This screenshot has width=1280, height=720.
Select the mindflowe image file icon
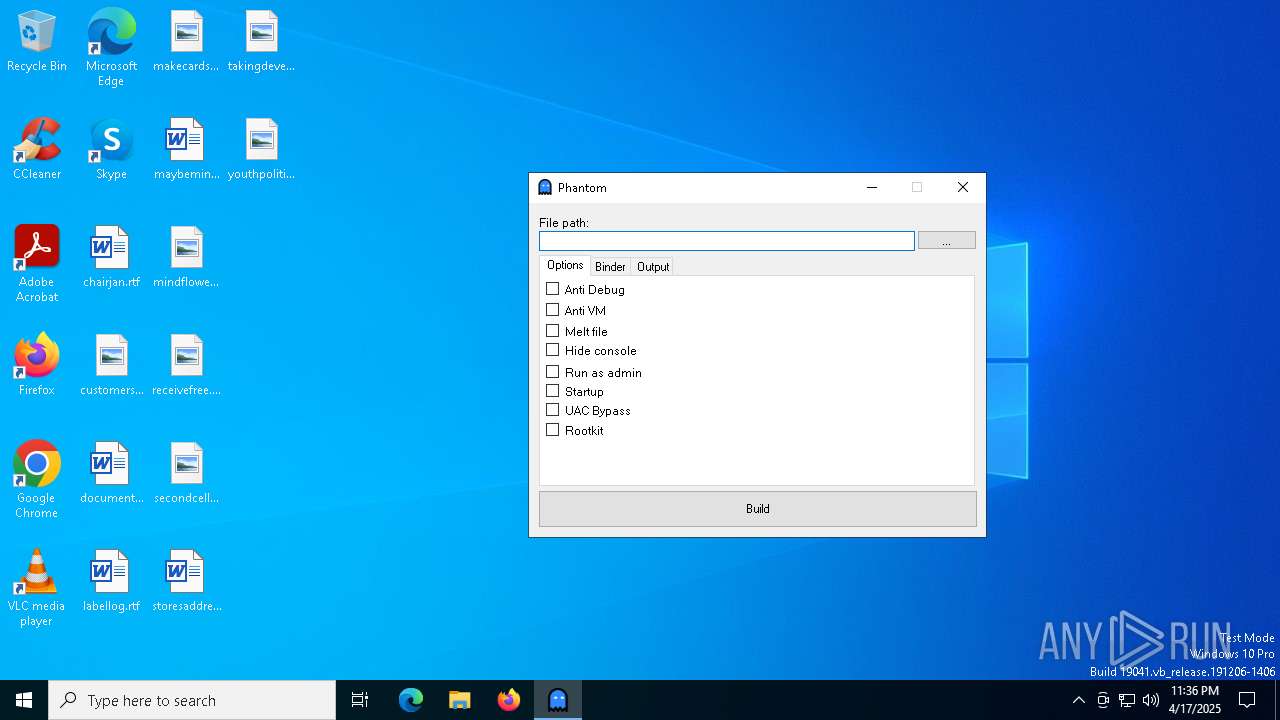pos(186,258)
